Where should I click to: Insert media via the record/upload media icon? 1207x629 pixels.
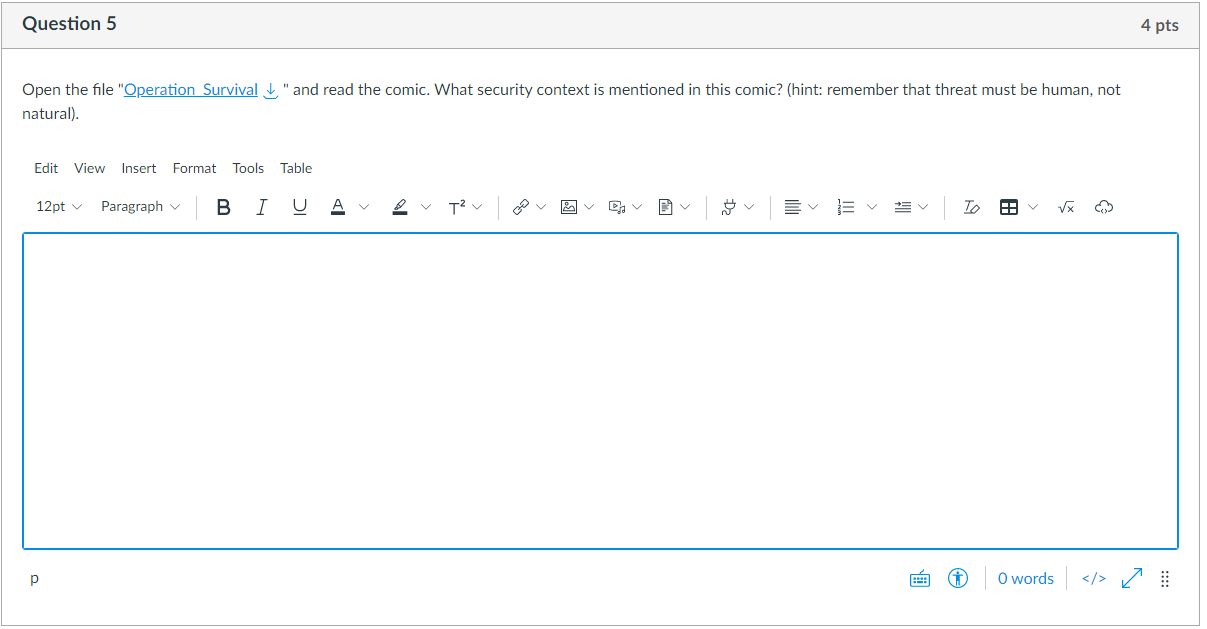(617, 207)
